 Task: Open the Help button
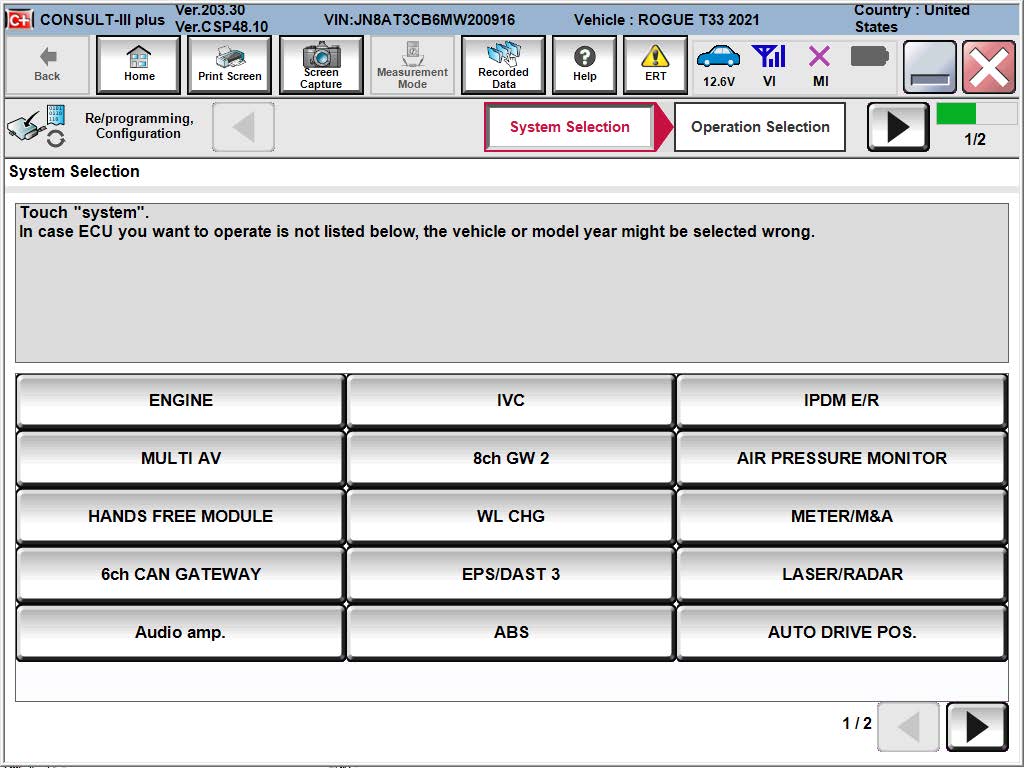(584, 65)
